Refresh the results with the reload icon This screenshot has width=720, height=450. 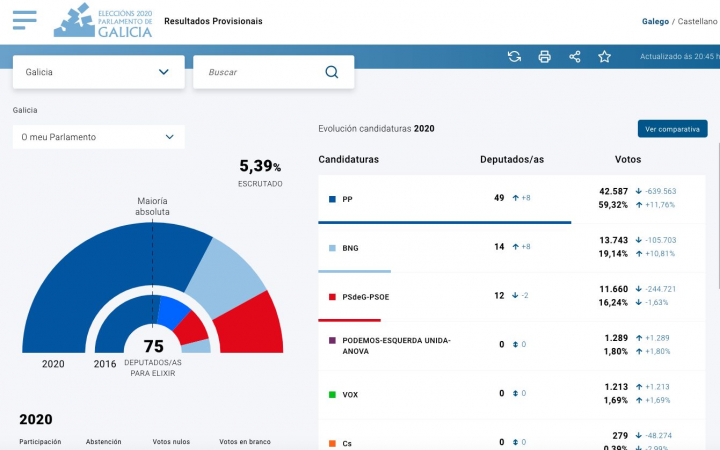[x=514, y=57]
